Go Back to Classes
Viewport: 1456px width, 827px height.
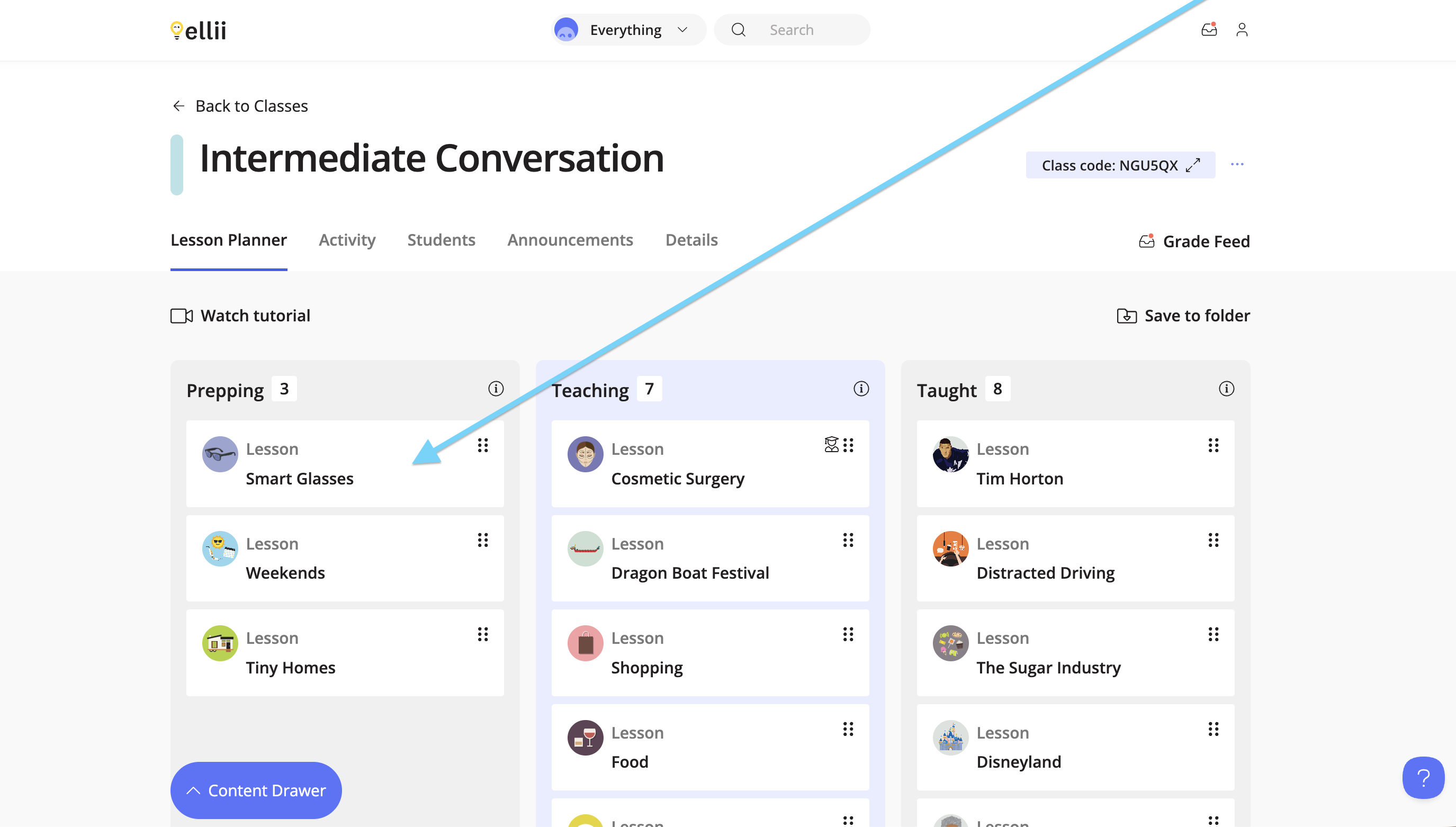[240, 106]
